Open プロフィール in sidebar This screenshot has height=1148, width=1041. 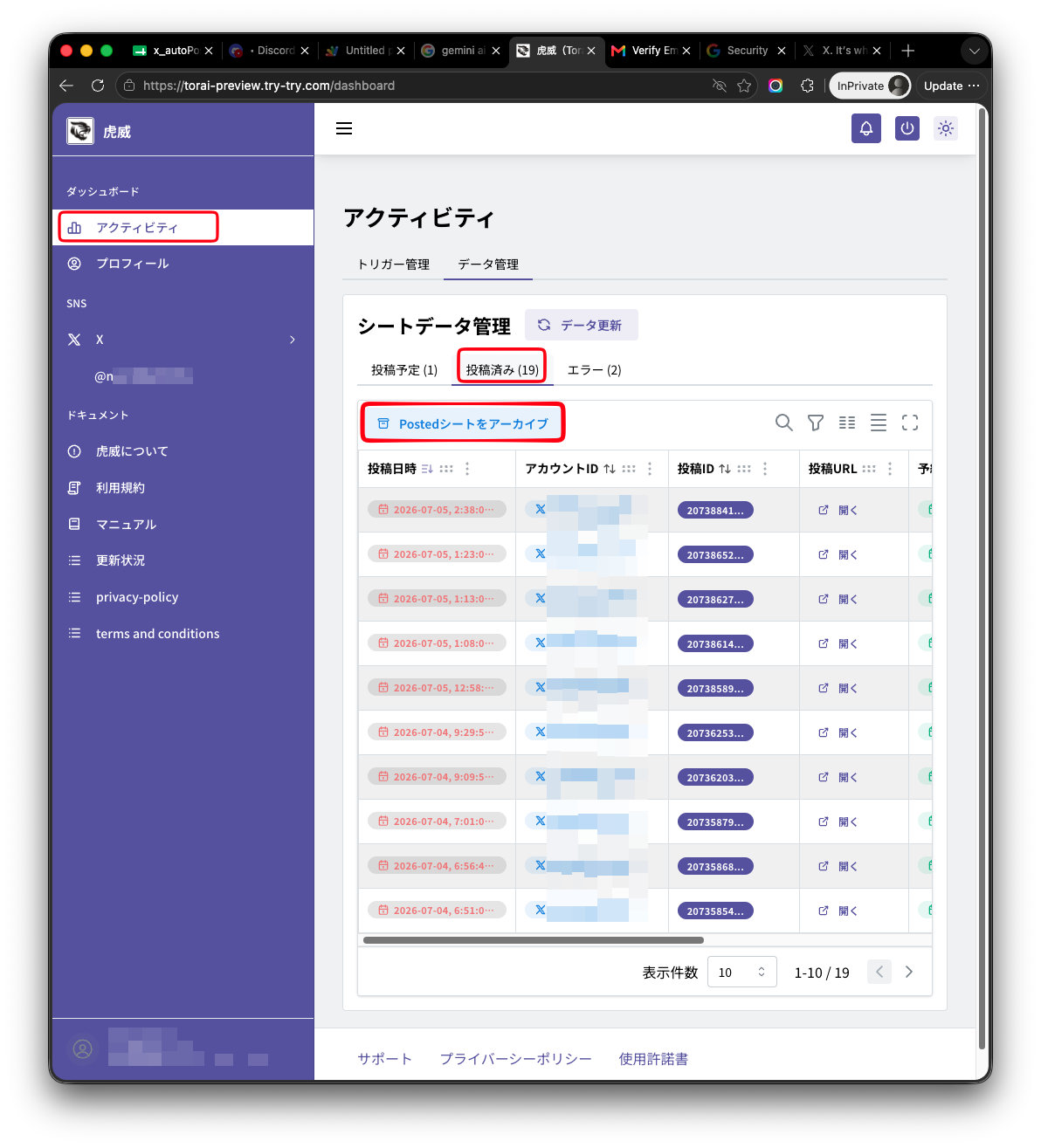(x=183, y=264)
